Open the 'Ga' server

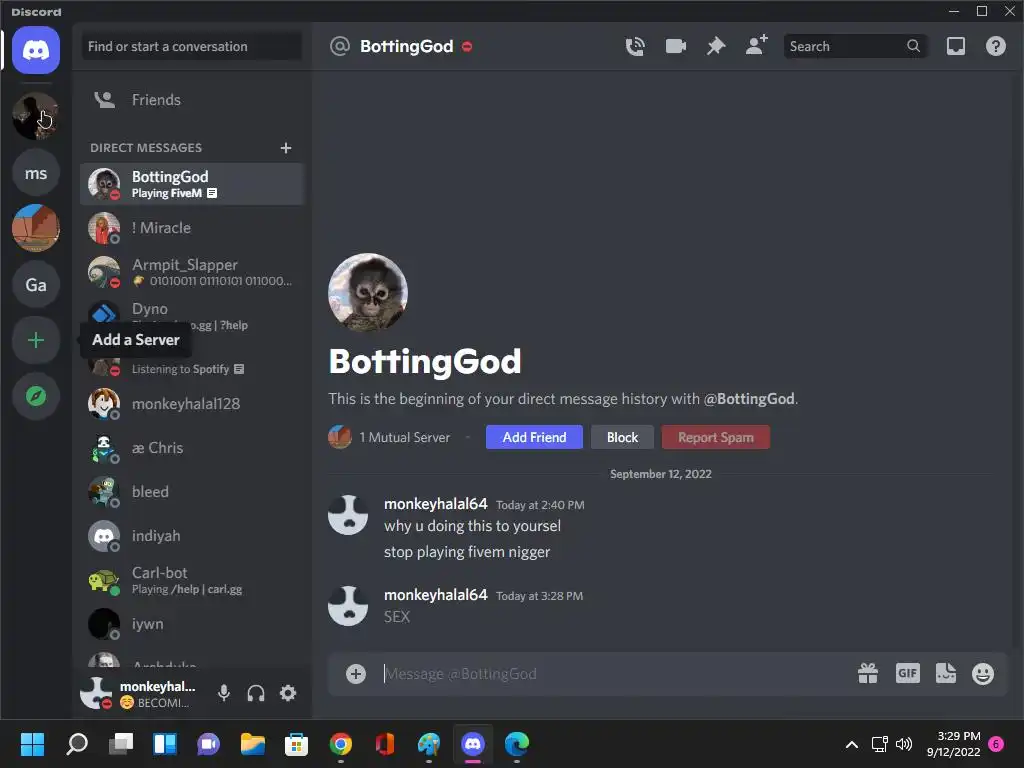[x=36, y=285]
